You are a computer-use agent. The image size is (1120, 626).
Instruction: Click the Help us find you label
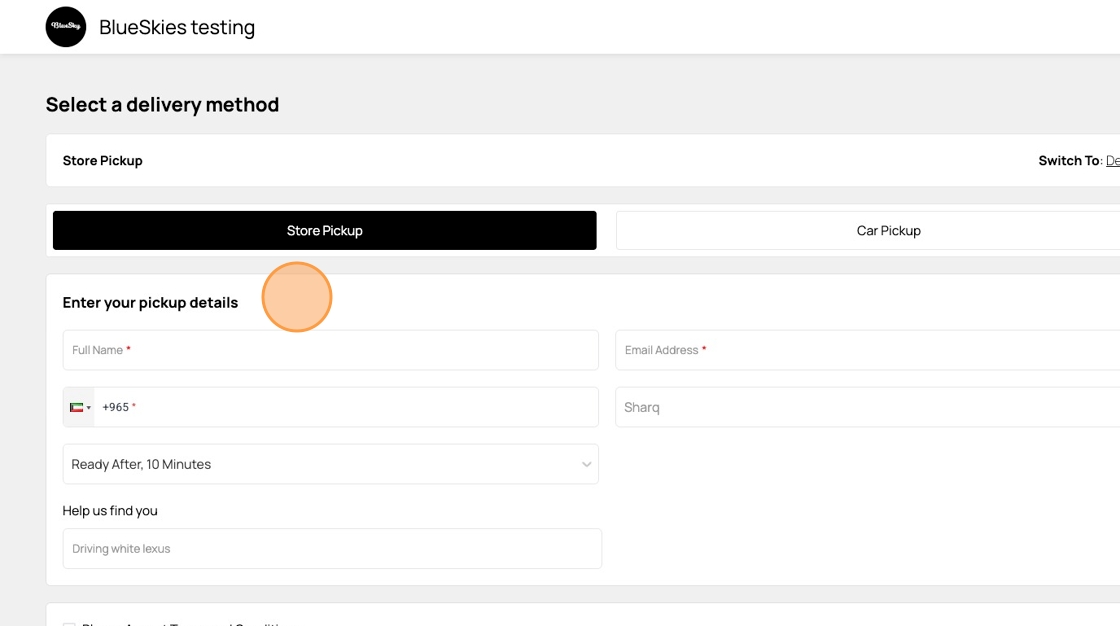[110, 511]
